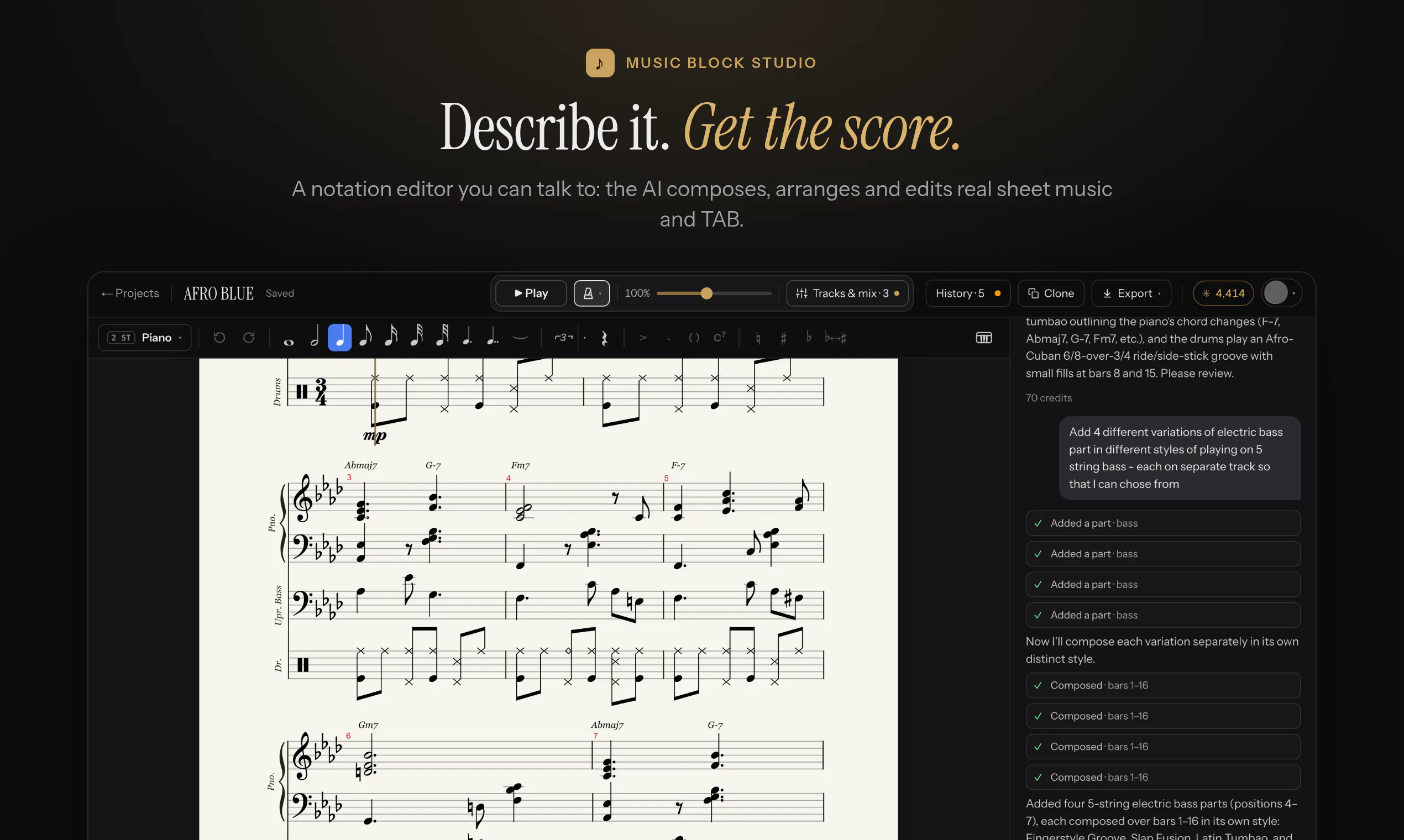Apply the natural accidental

[758, 338]
